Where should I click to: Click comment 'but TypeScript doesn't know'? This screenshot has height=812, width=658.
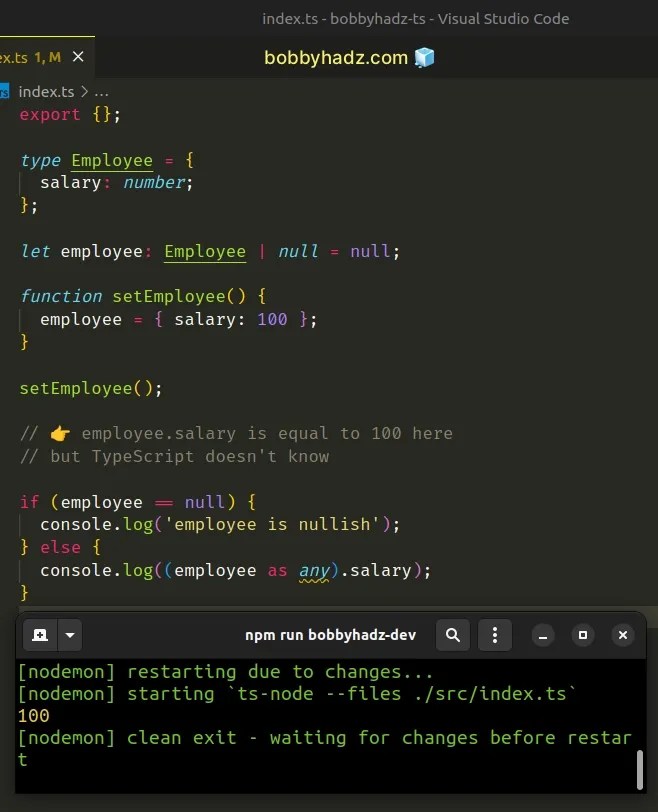click(189, 457)
